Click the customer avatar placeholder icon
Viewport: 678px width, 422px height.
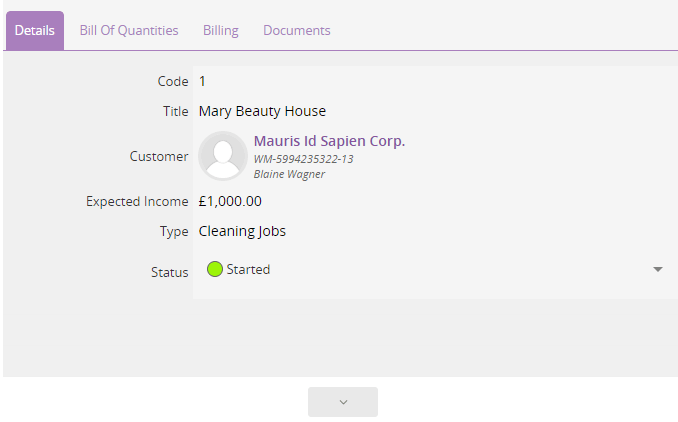pyautogui.click(x=223, y=156)
